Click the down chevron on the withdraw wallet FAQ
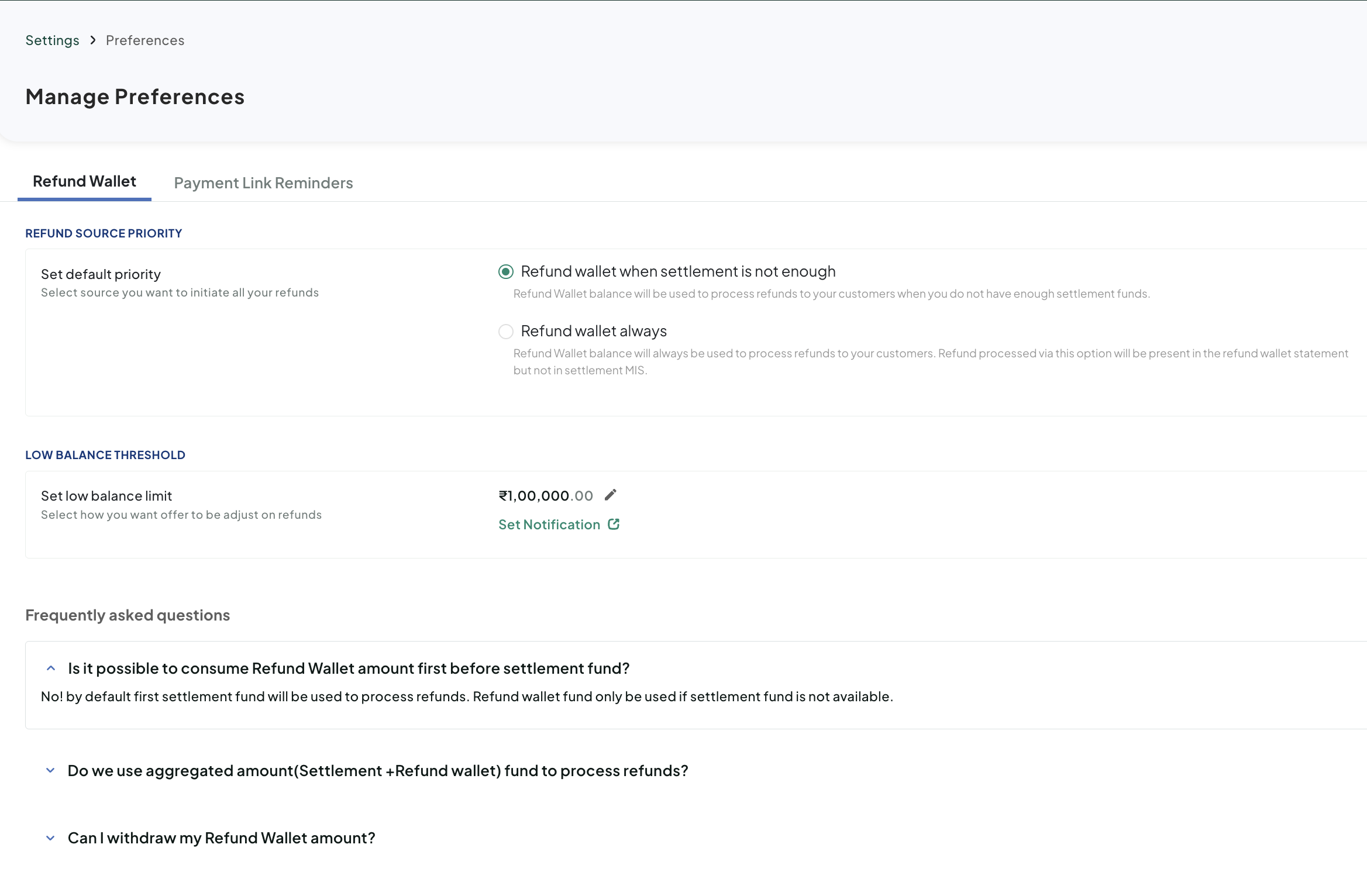This screenshot has width=1367, height=896. tap(50, 838)
